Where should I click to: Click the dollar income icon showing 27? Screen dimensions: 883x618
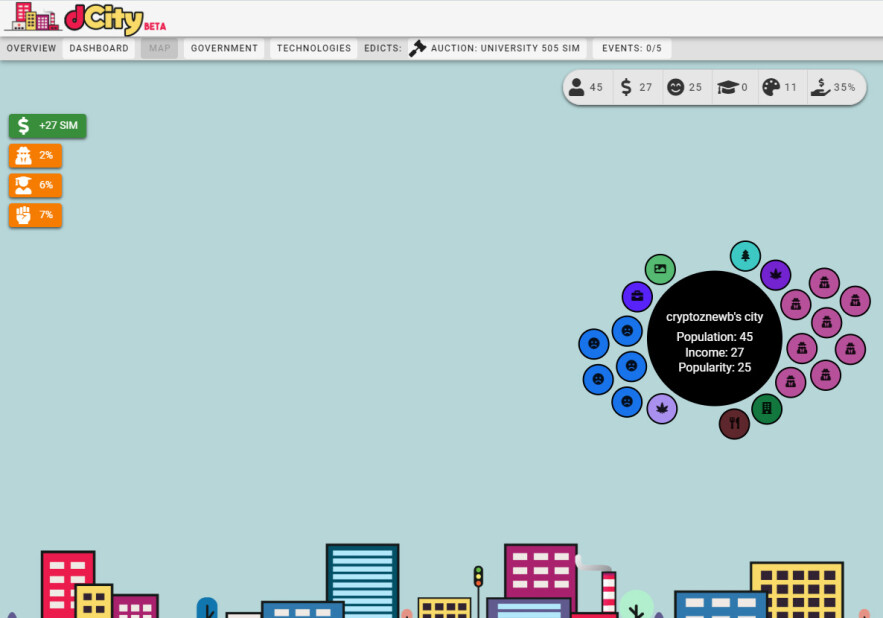(x=626, y=87)
